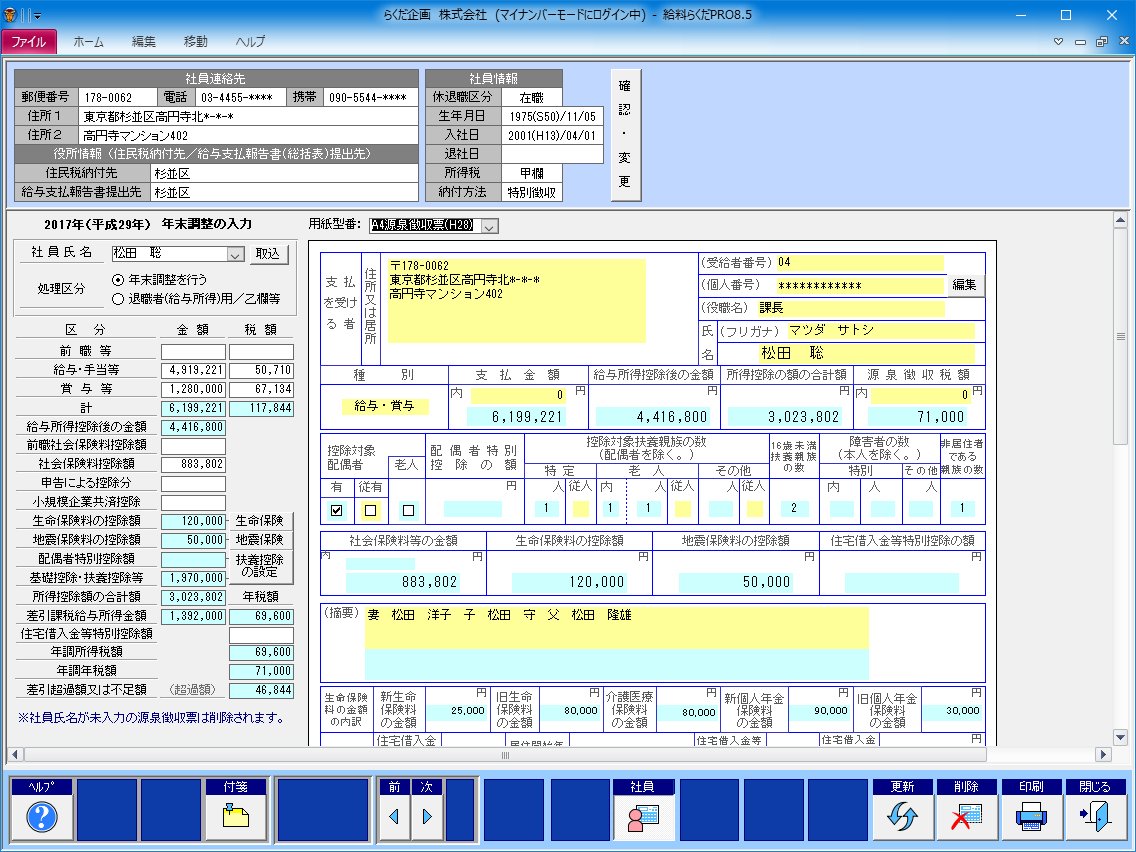Click the 小規模企業共済控除 input field

click(193, 502)
